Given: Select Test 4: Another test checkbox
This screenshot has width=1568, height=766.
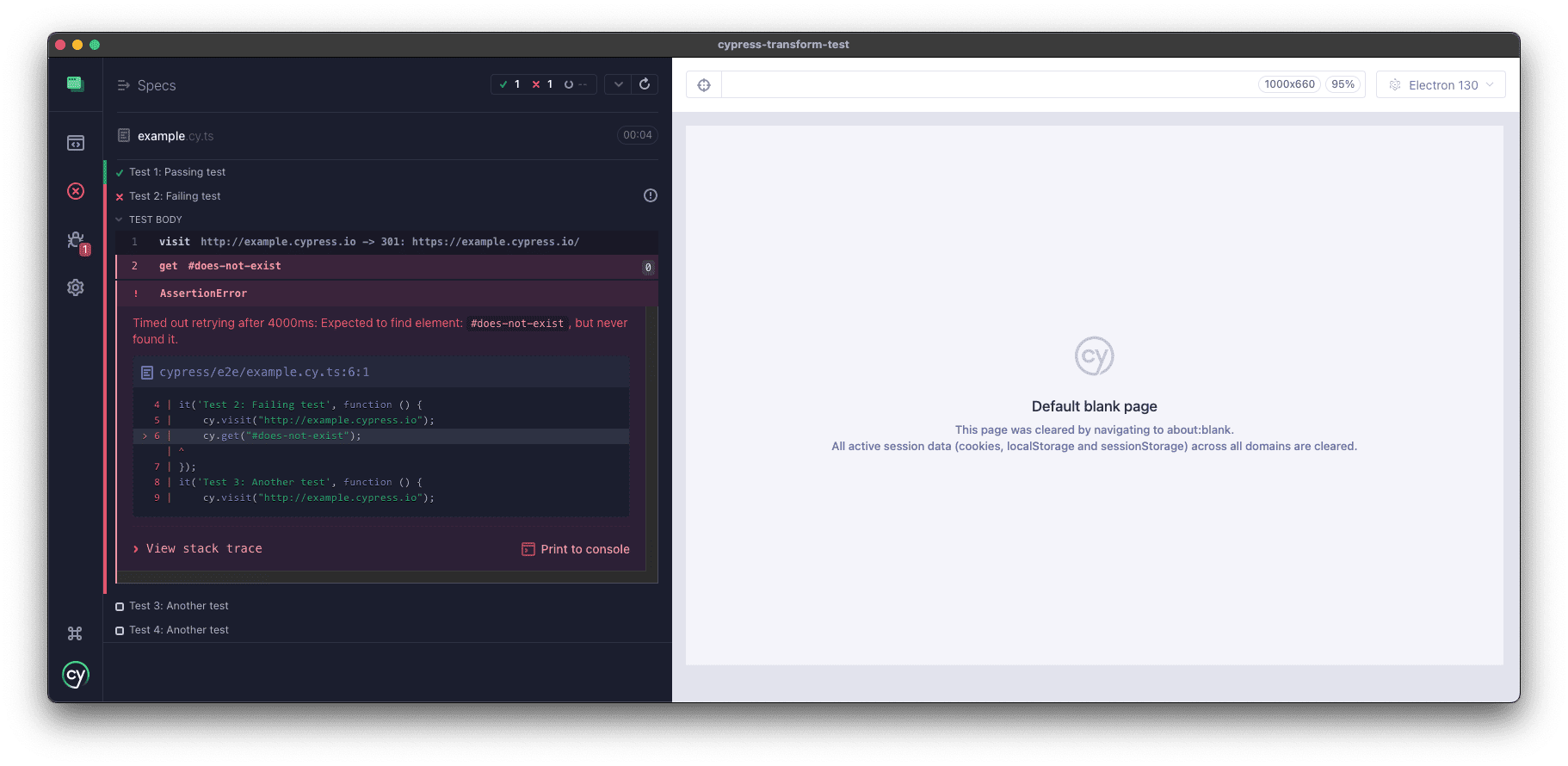Looking at the screenshot, I should [120, 631].
